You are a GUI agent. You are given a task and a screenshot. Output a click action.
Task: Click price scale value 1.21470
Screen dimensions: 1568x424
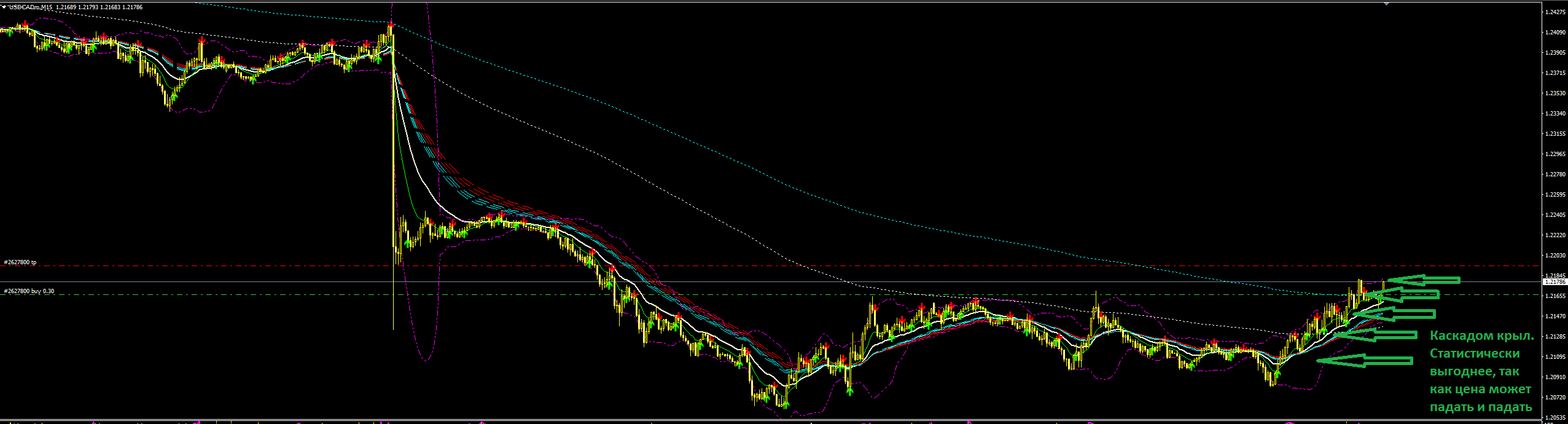tap(1555, 316)
